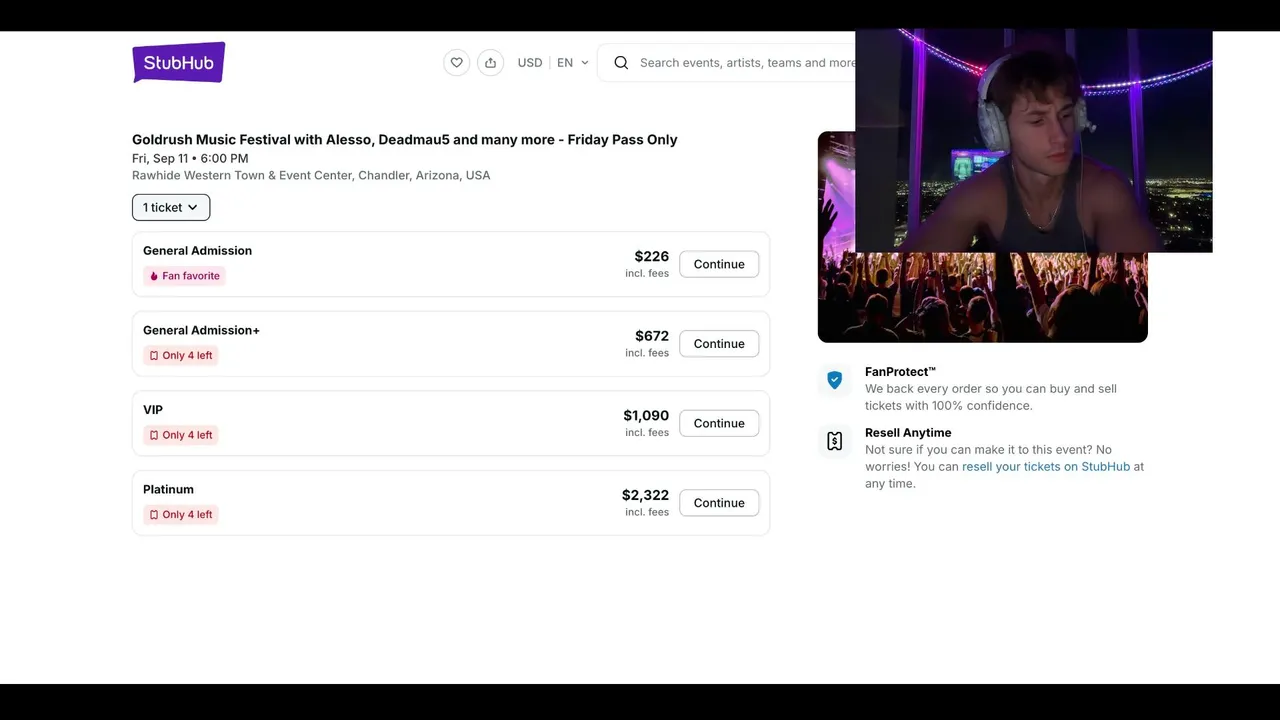Select the Resell Anytime ticket icon
The image size is (1280, 720).
[834, 441]
